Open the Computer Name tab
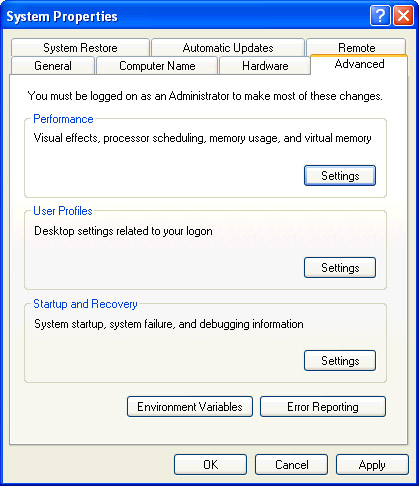Viewport: 419px width, 486px height. pos(157,66)
